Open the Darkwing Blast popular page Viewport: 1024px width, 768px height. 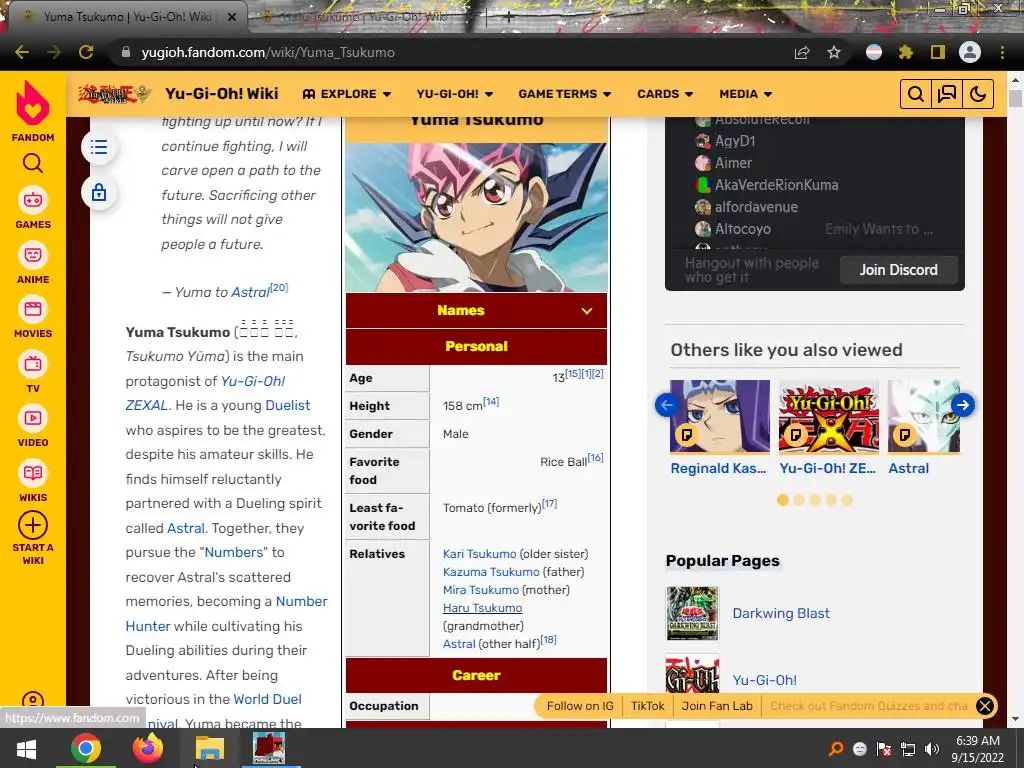[x=781, y=613]
